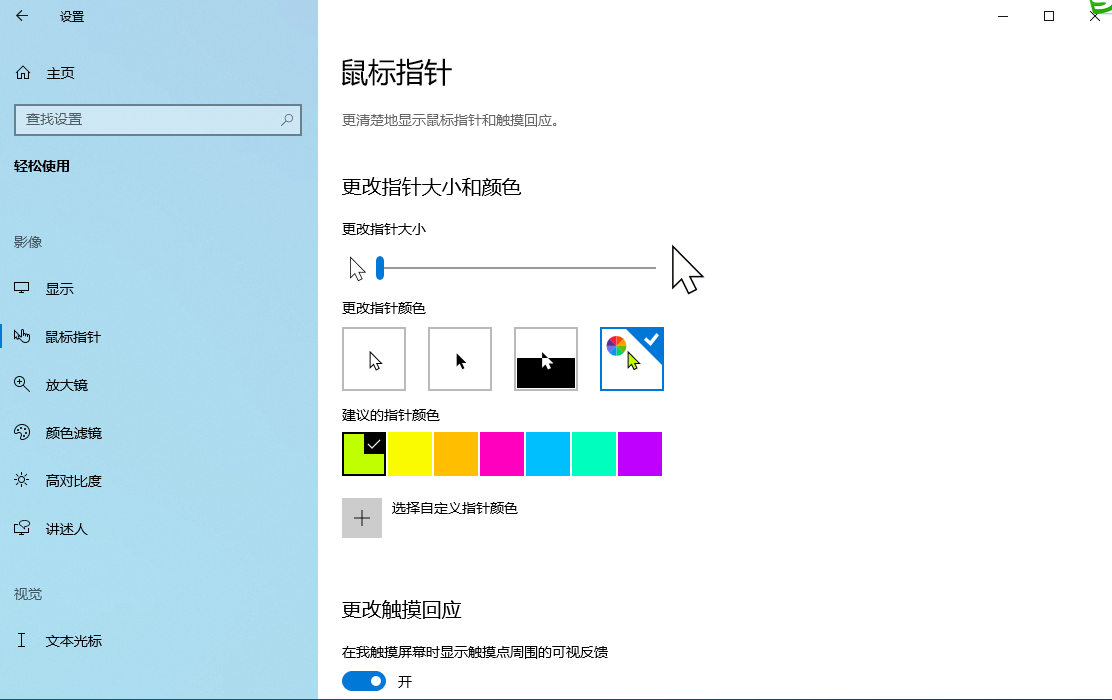The height and width of the screenshot is (700, 1112).
Task: Select the 讲述人 narrator icon
Action: coord(22,528)
